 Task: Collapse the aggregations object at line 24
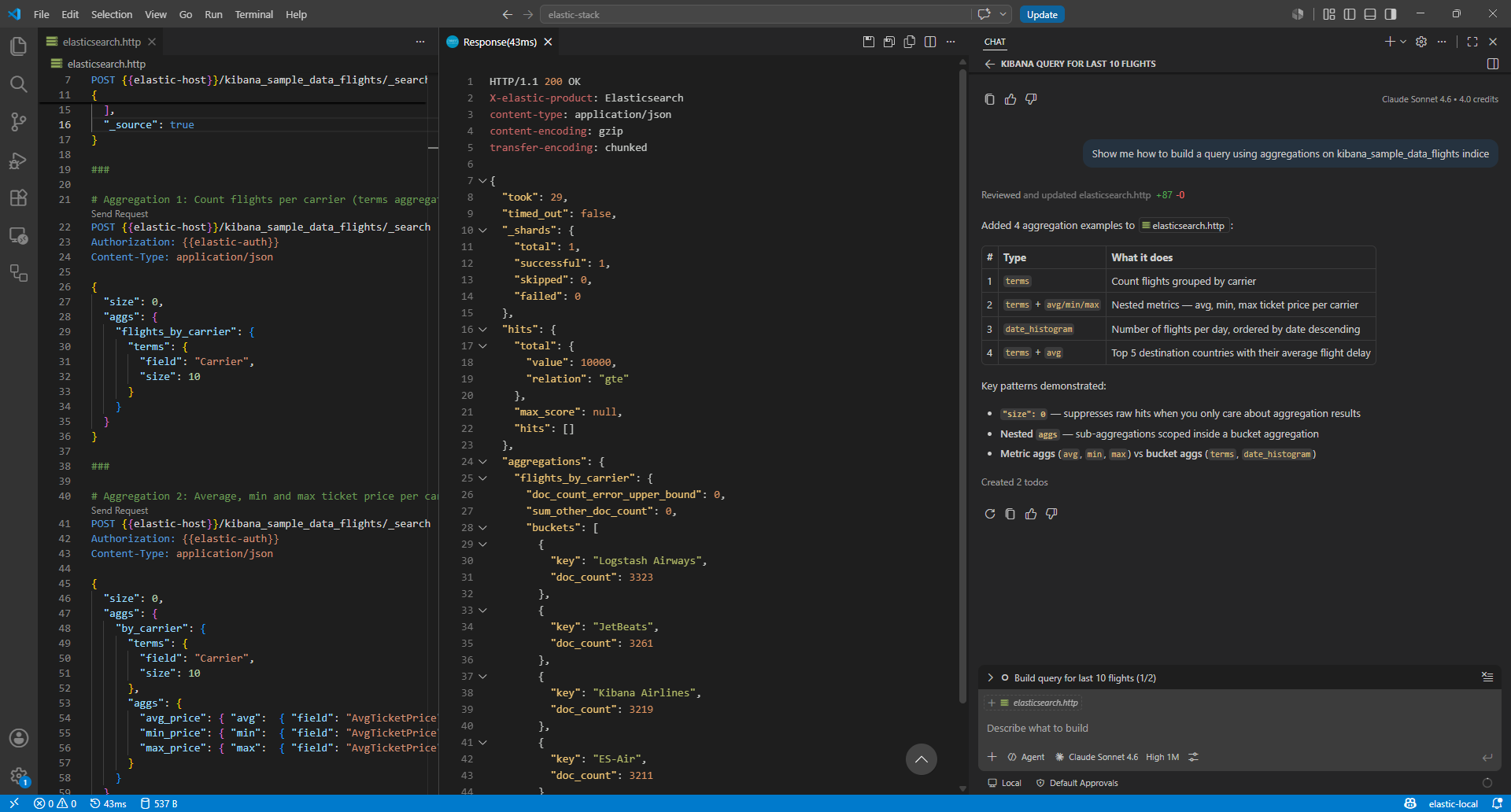(482, 462)
